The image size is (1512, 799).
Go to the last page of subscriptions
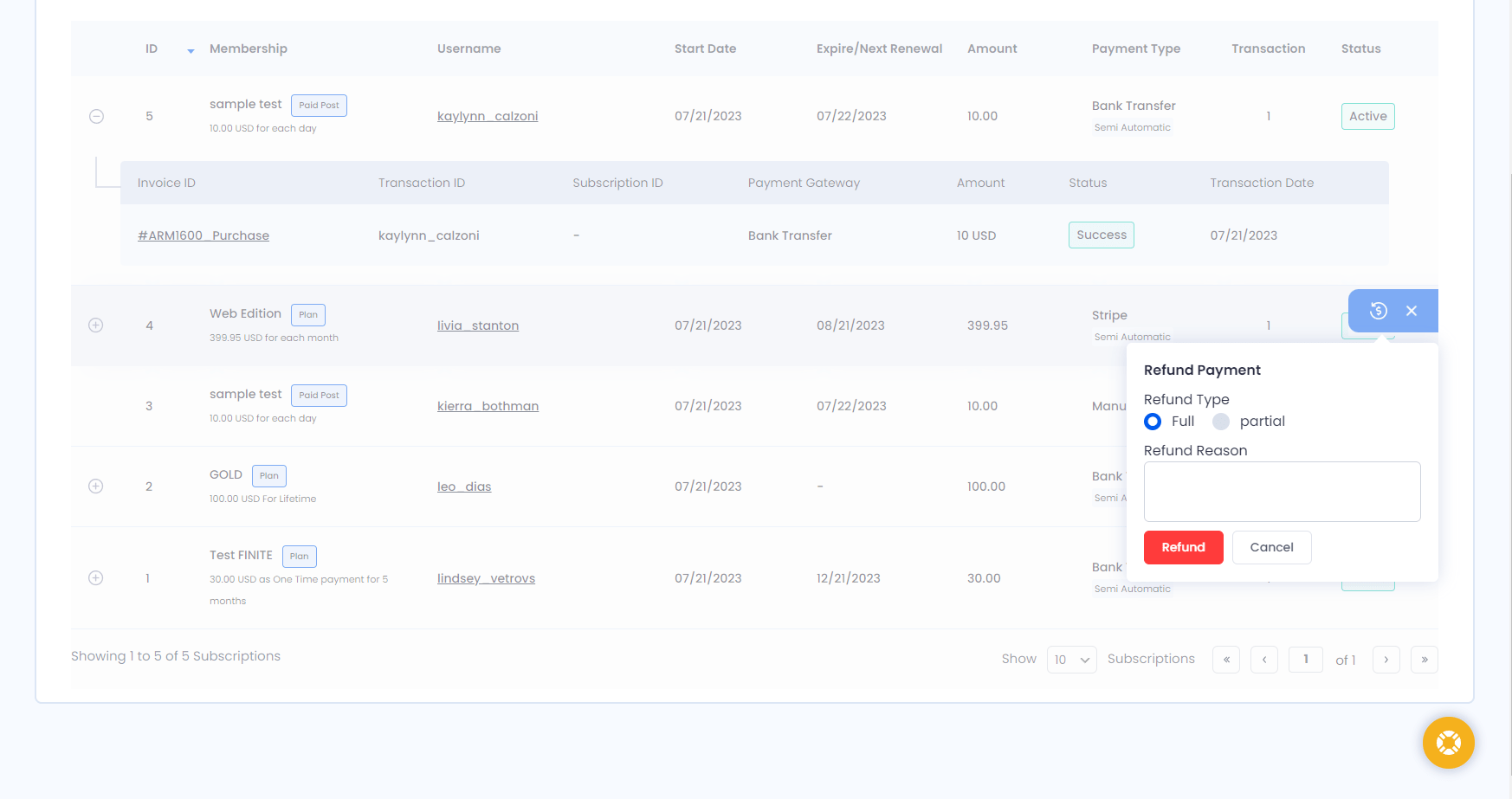click(x=1424, y=660)
